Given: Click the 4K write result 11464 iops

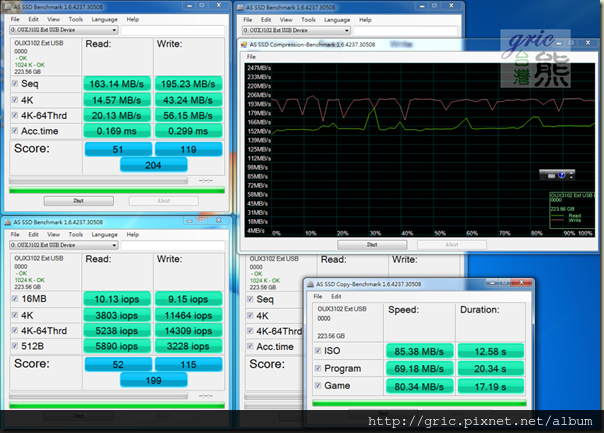Looking at the screenshot, I should 188,316.
